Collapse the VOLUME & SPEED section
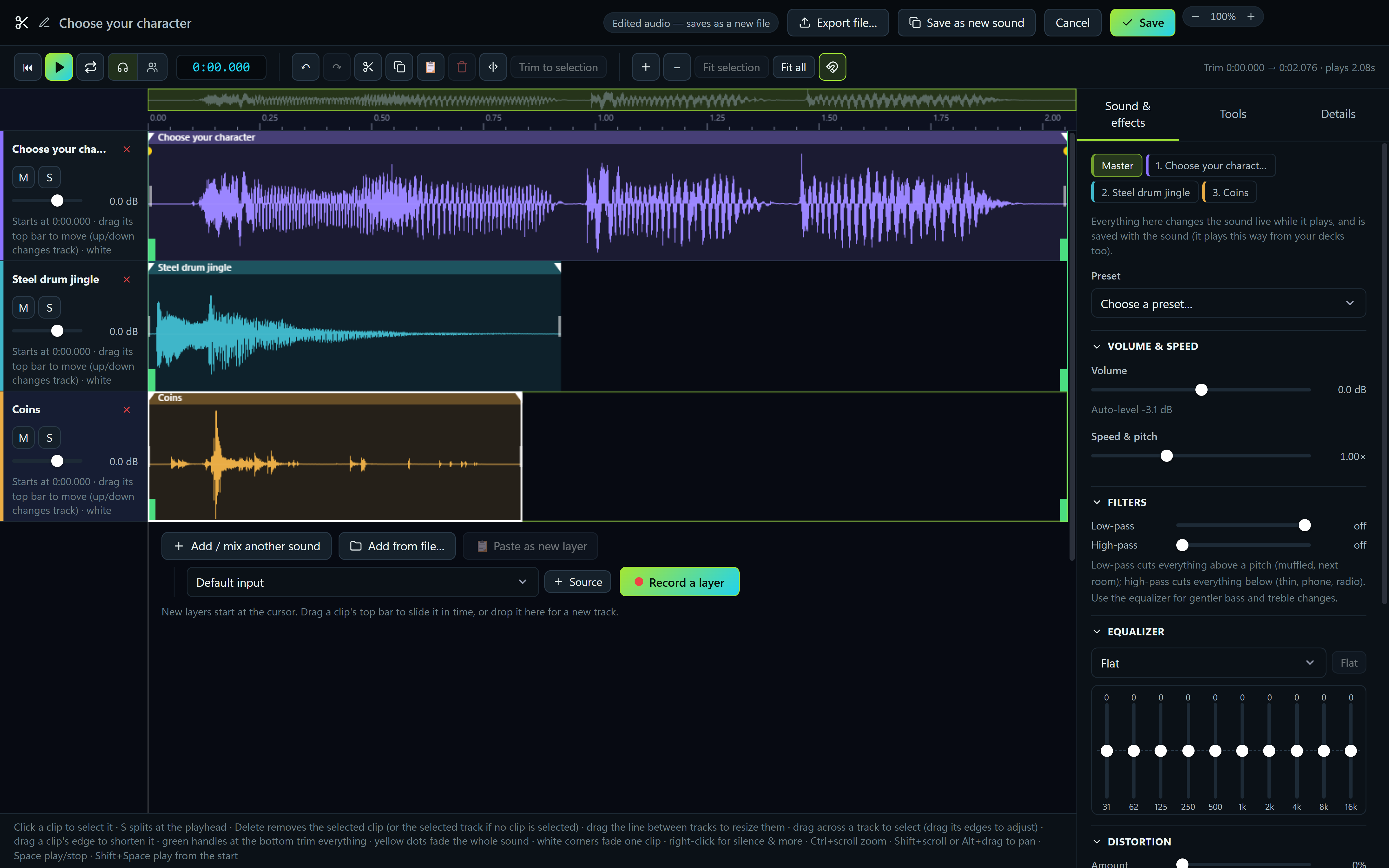 [x=1145, y=346]
